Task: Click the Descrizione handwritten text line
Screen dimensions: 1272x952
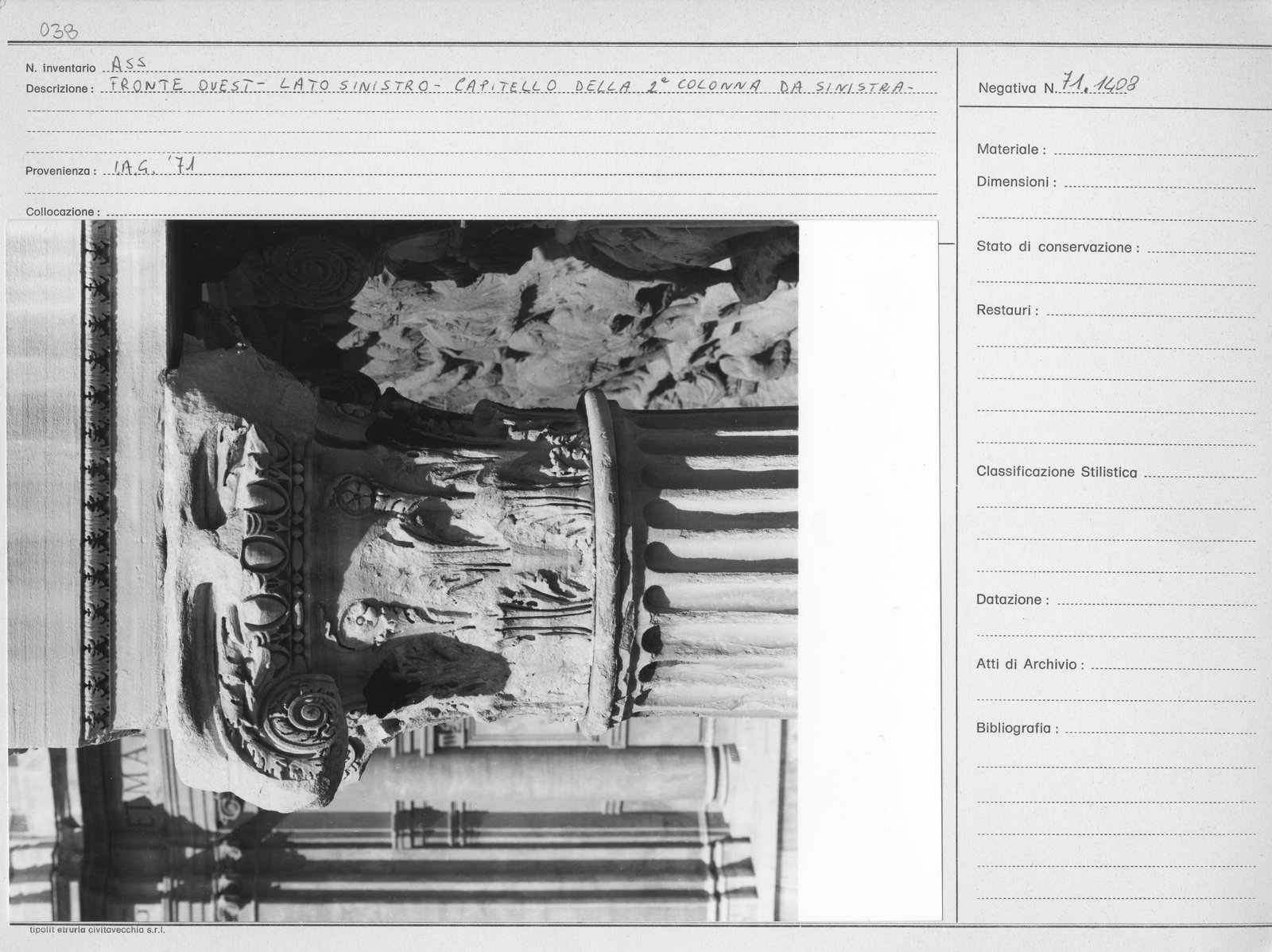Action: click(x=507, y=86)
